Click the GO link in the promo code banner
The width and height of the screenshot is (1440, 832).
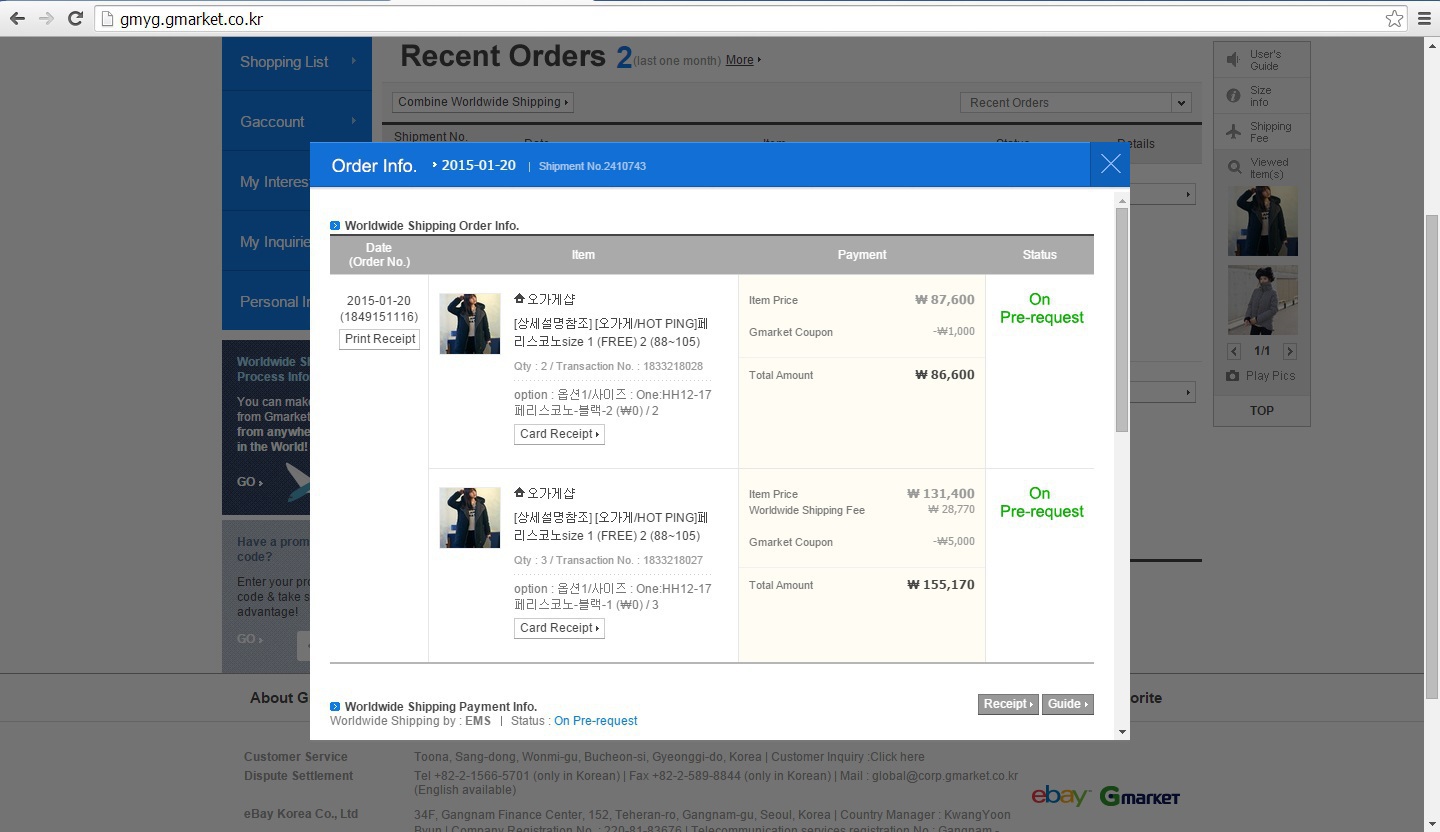tap(250, 639)
